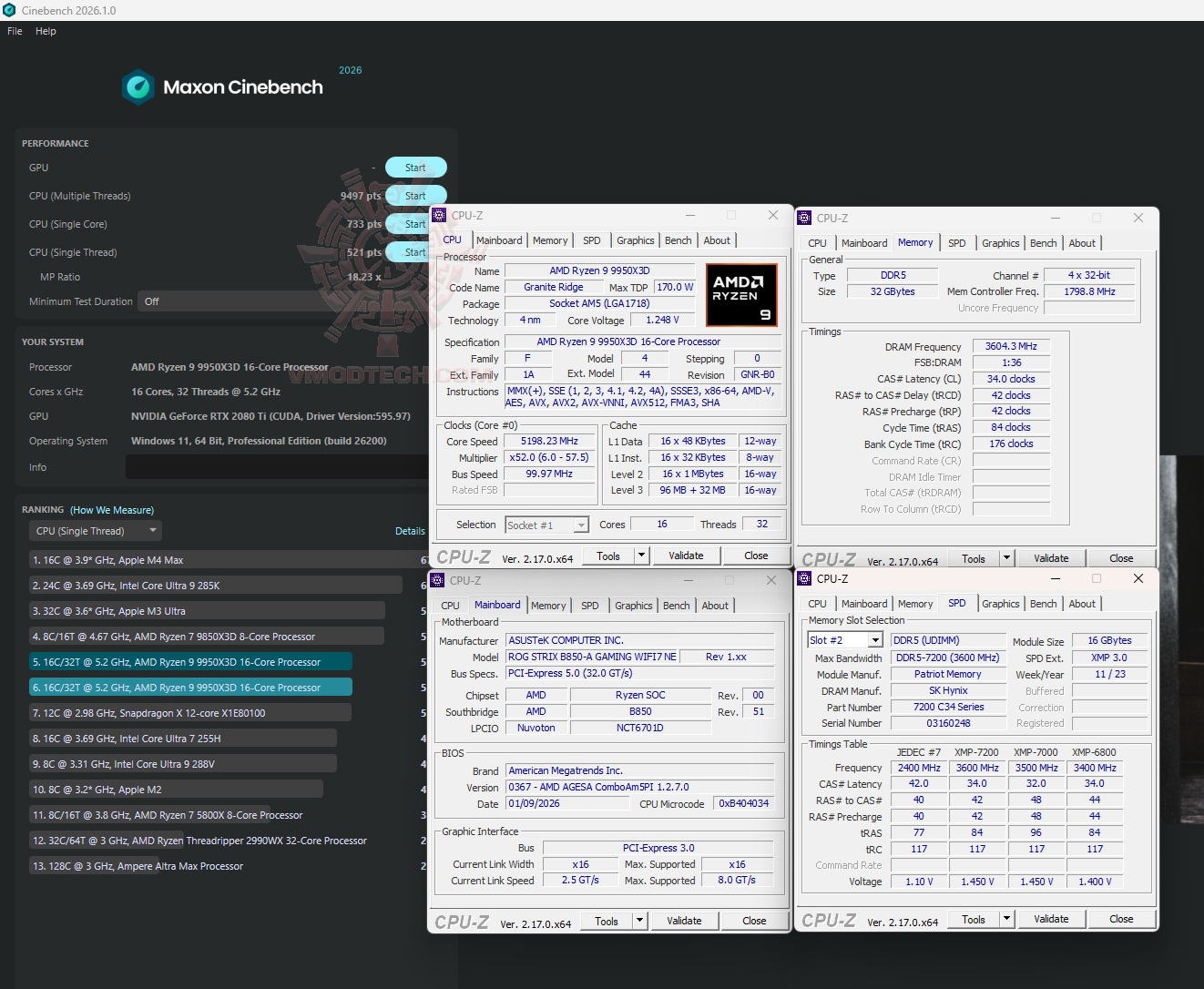Select Apple M4 Max ranking row

pyautogui.click(x=228, y=560)
